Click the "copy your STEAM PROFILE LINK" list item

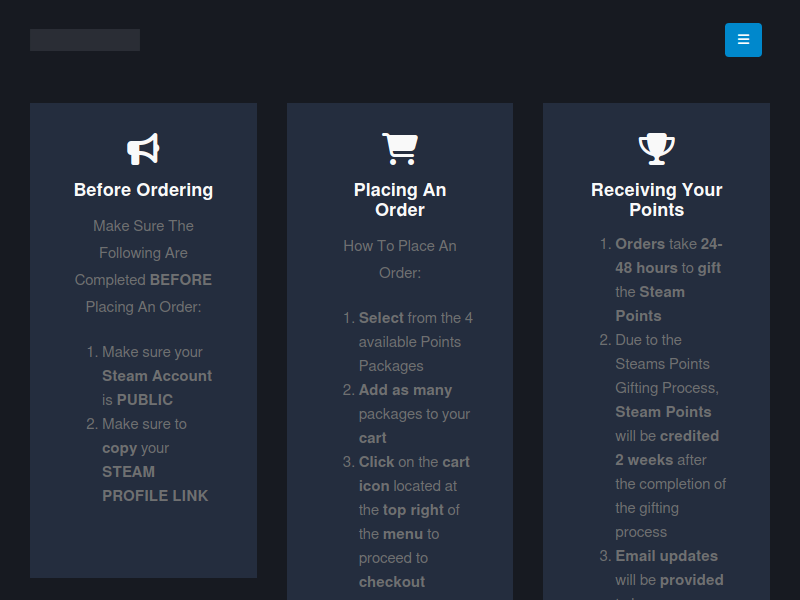tap(155, 460)
